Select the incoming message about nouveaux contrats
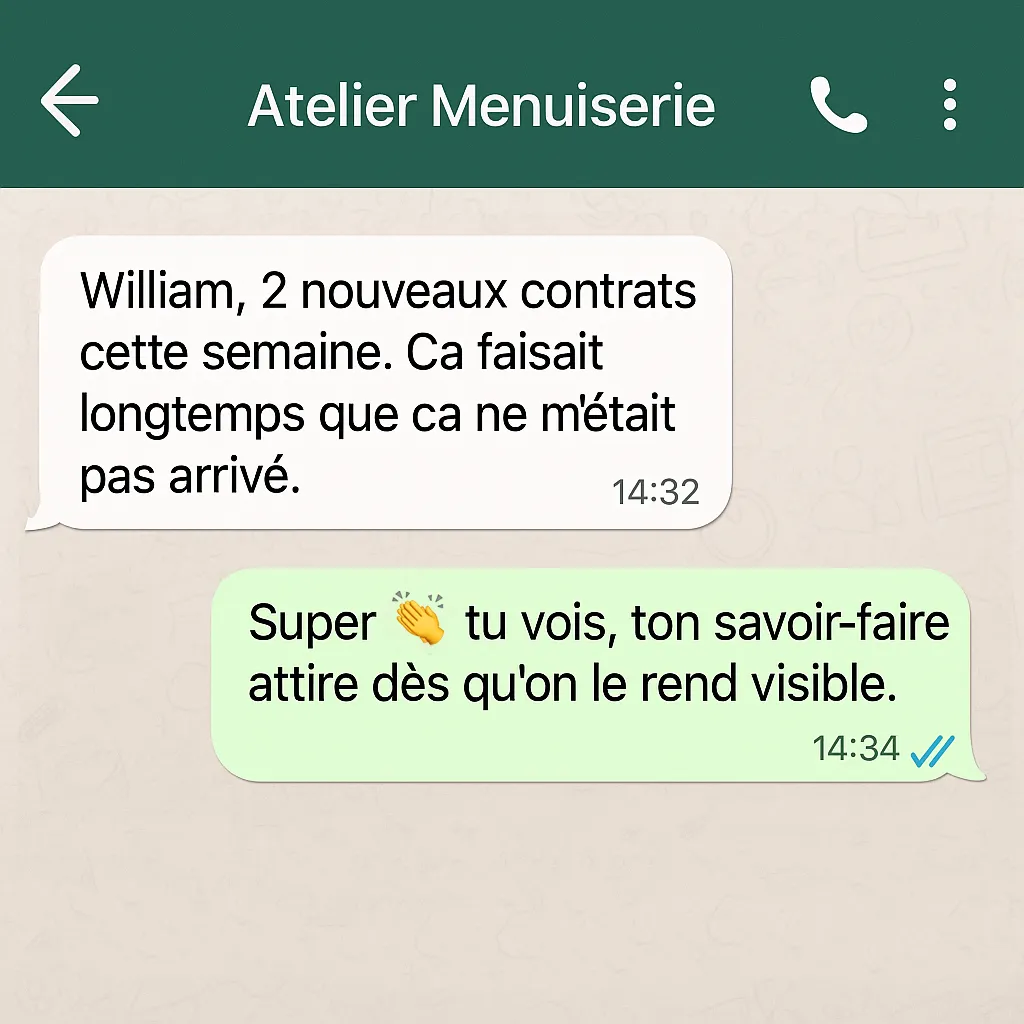This screenshot has height=1024, width=1024. [x=385, y=383]
